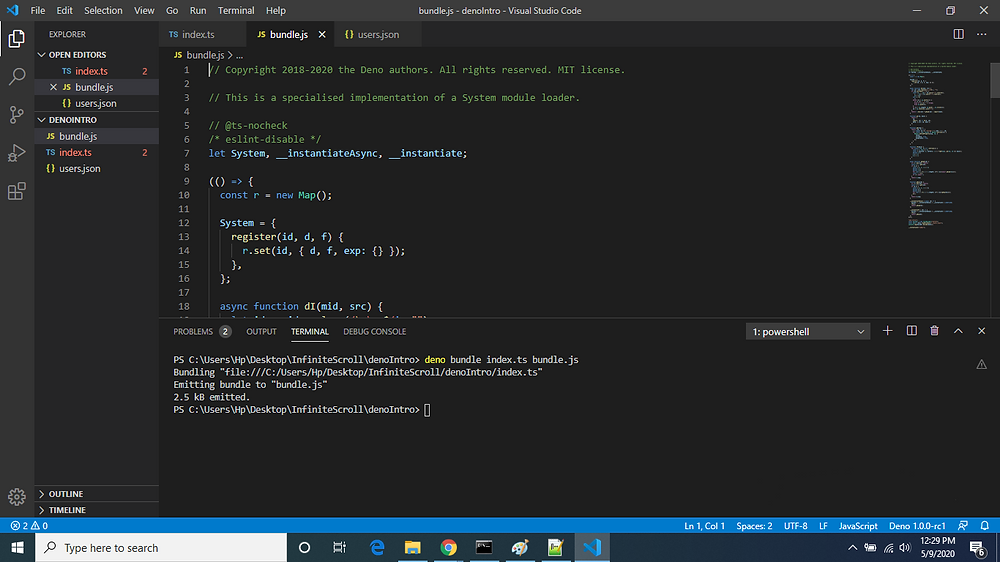Open the Extensions view
The height and width of the screenshot is (562, 1000).
17,191
